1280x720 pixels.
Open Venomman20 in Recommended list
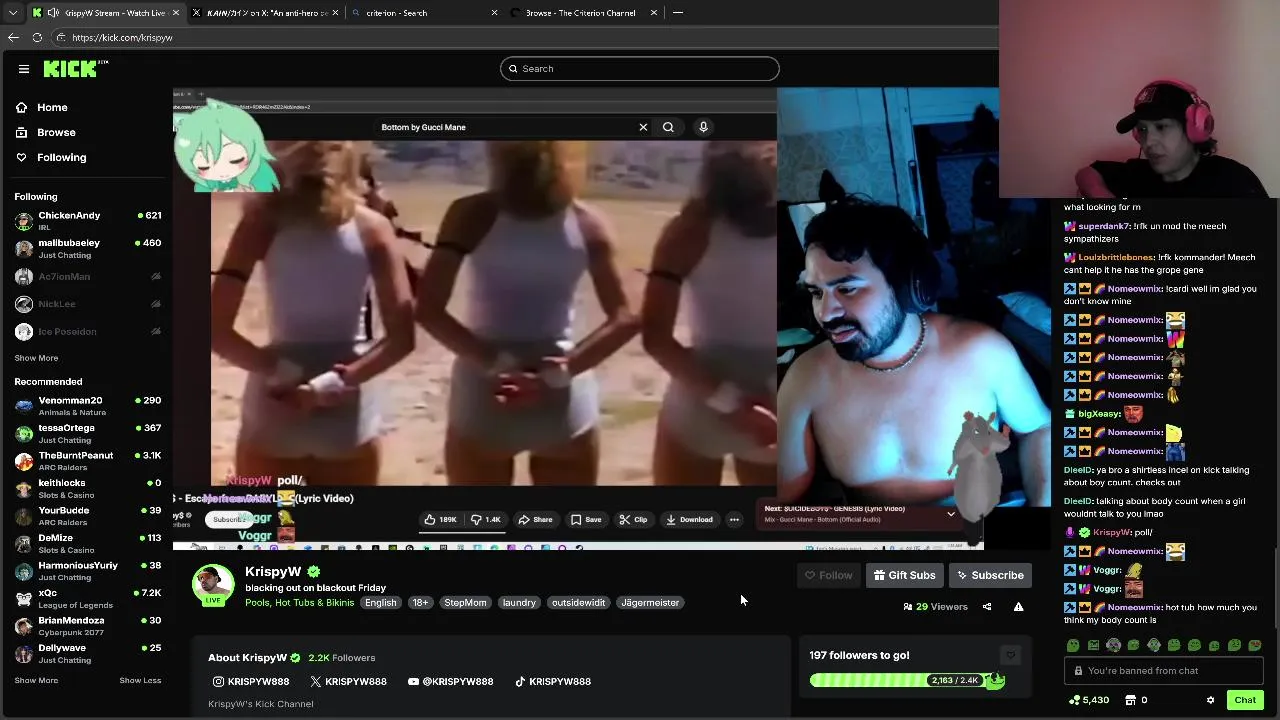[x=87, y=406]
